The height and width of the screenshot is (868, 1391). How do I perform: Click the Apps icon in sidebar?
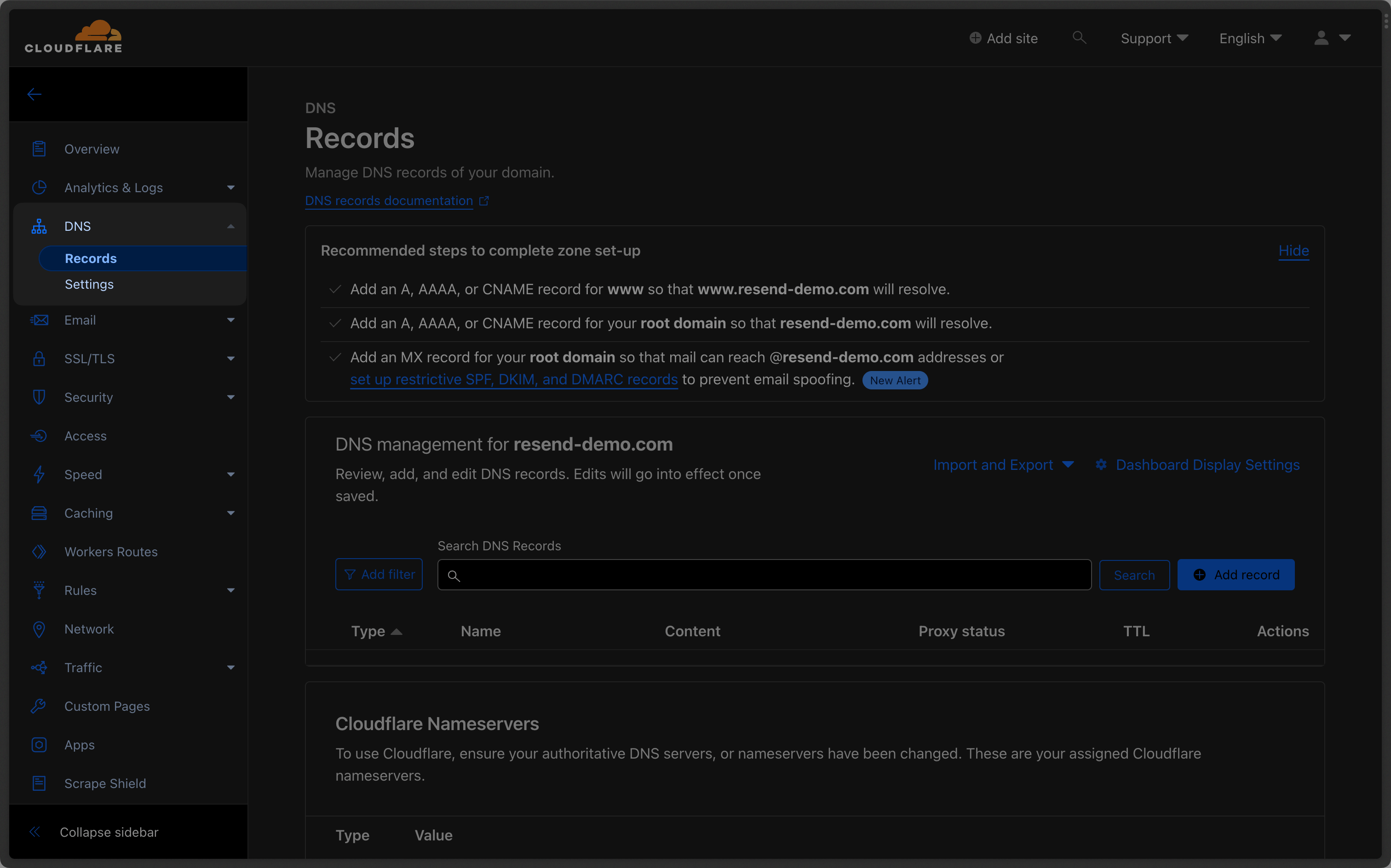(x=39, y=745)
